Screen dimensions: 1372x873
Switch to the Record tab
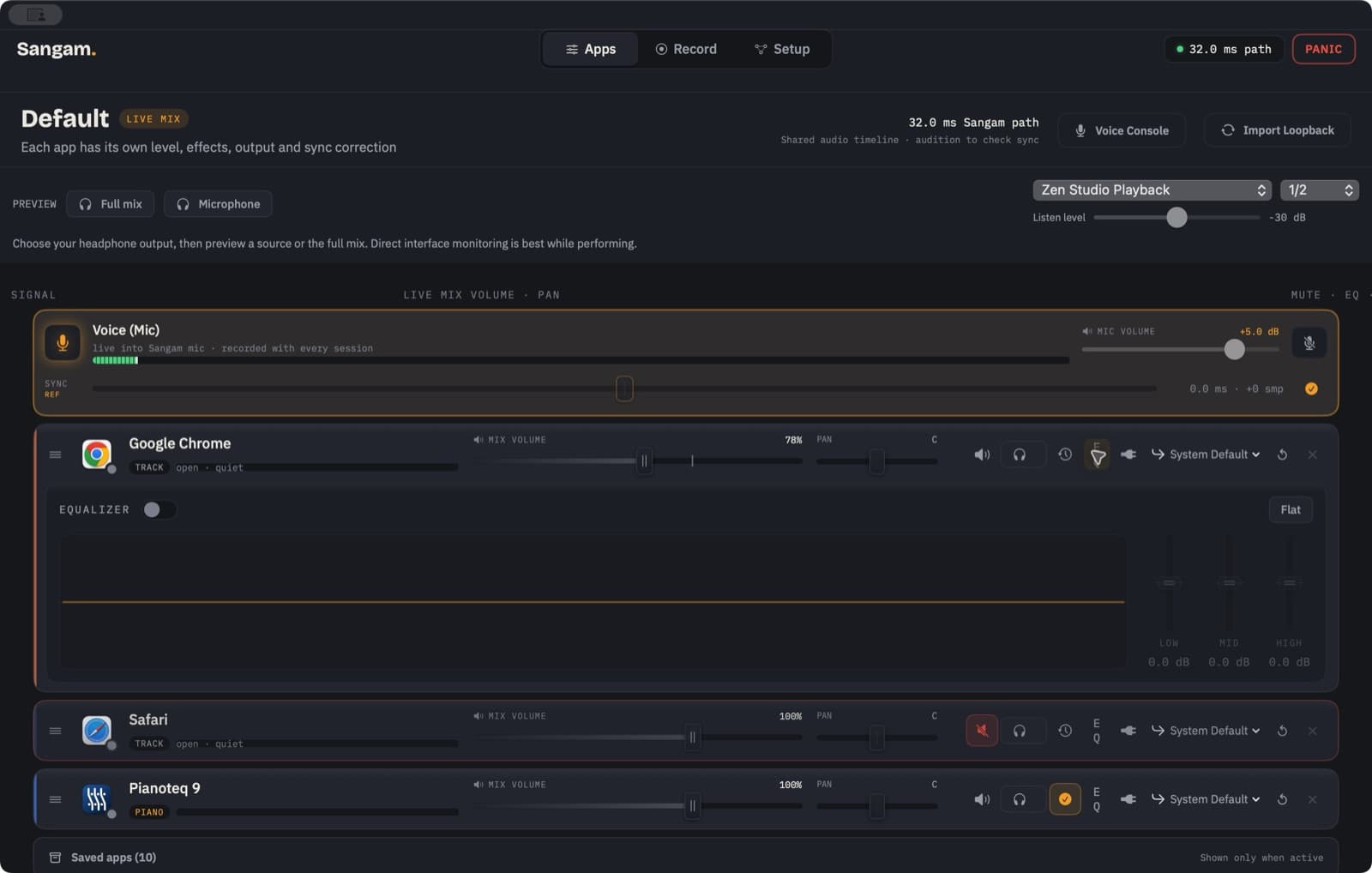click(686, 49)
